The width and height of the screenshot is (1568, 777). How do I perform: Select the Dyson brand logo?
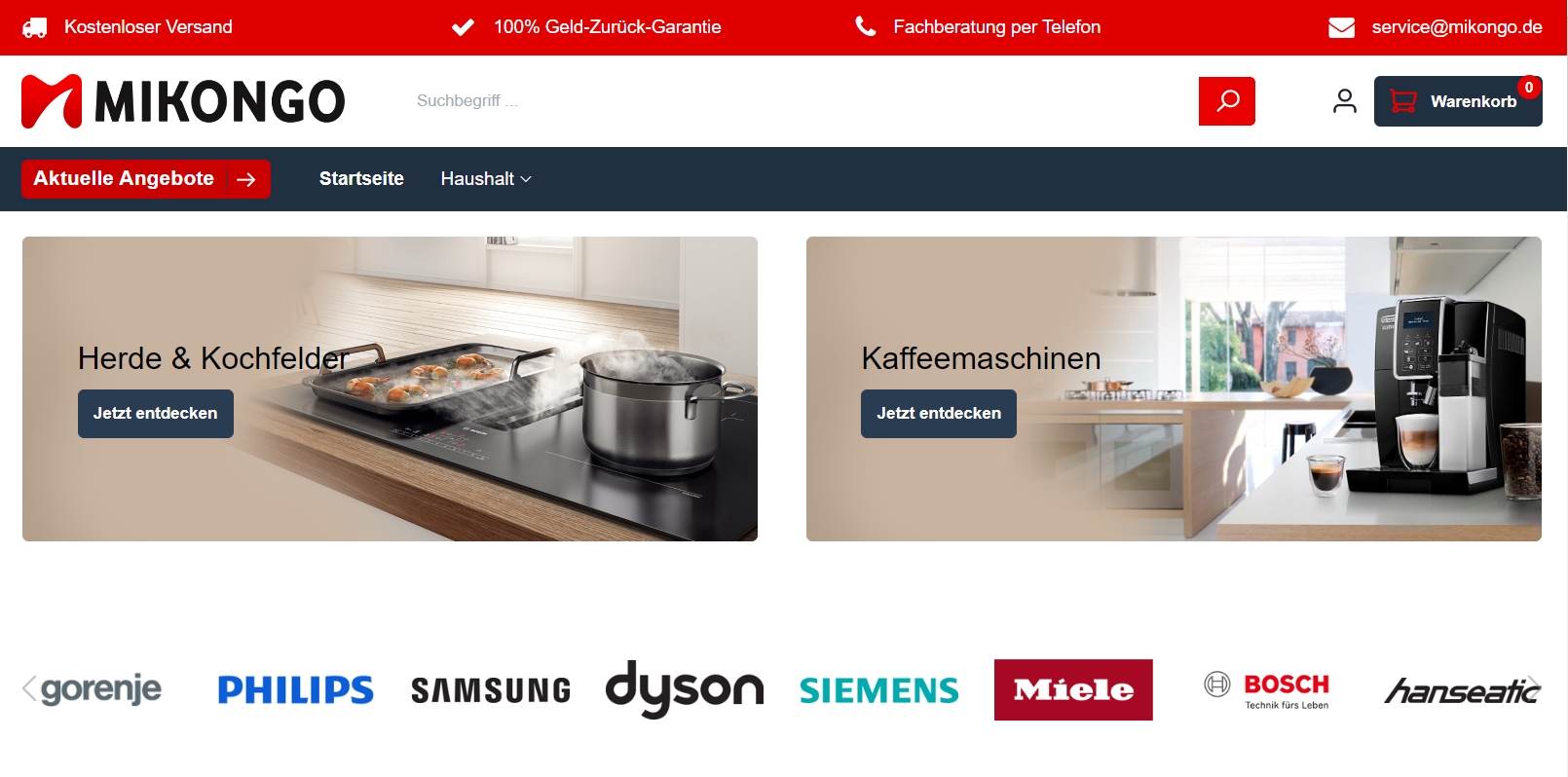[685, 689]
